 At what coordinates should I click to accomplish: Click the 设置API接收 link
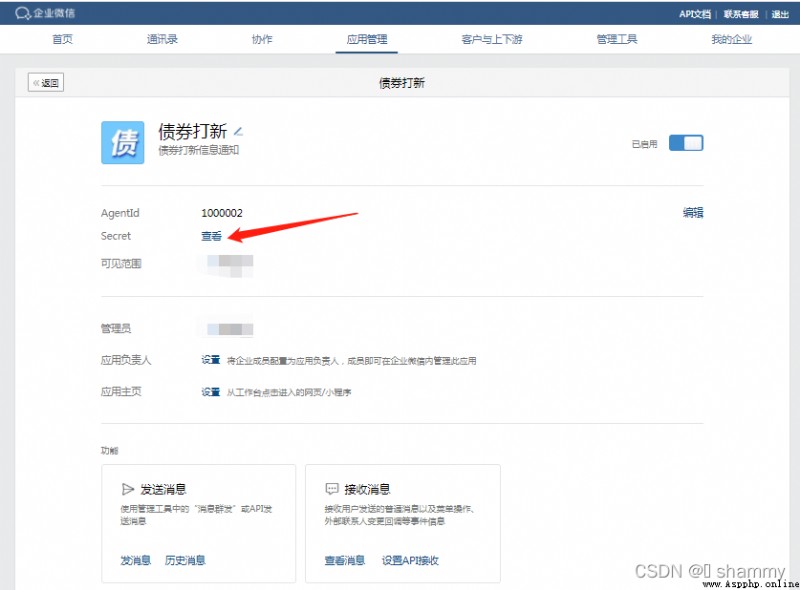coord(410,560)
